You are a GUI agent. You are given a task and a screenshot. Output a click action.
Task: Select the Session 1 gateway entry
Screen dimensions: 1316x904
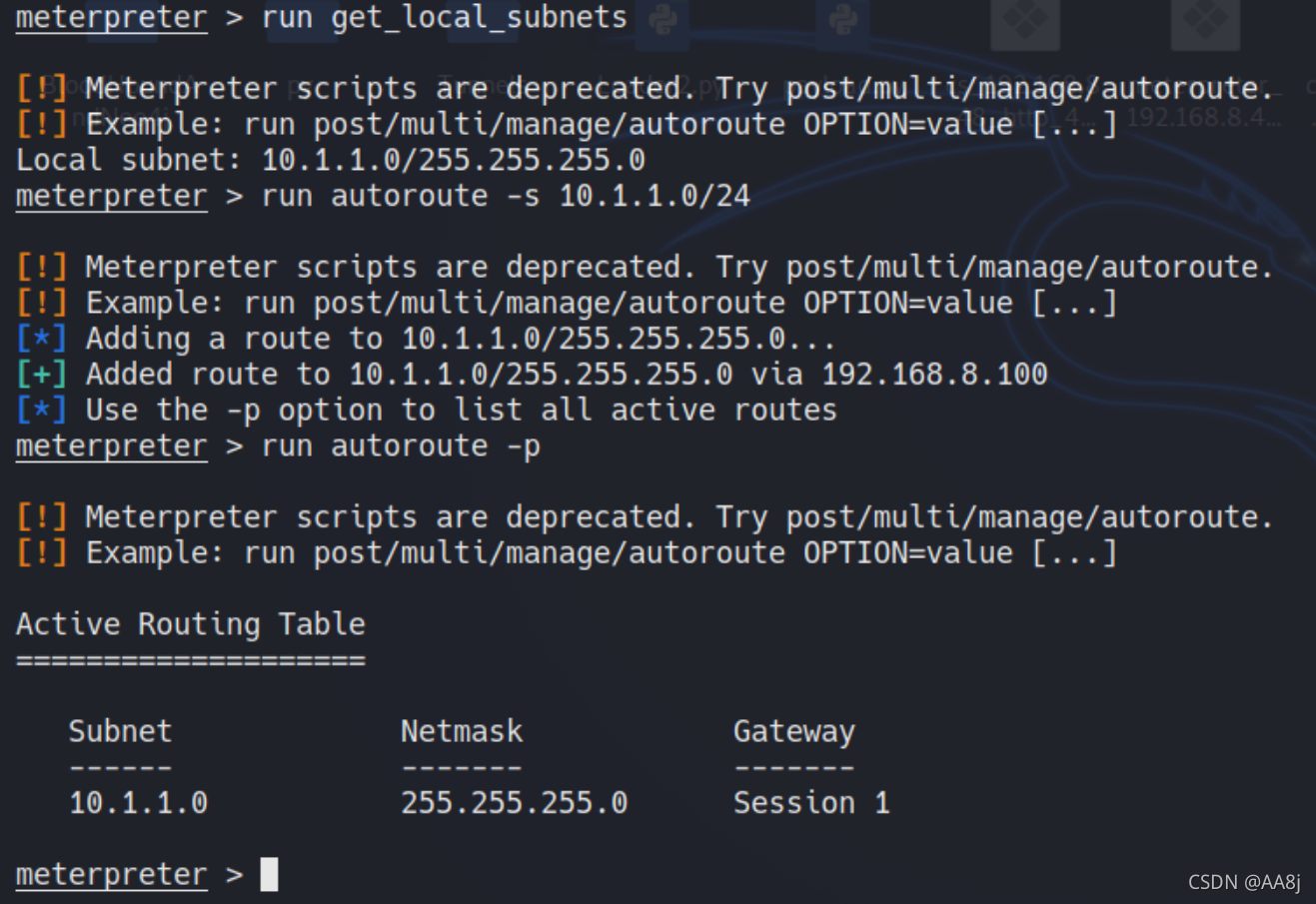pyautogui.click(x=811, y=803)
